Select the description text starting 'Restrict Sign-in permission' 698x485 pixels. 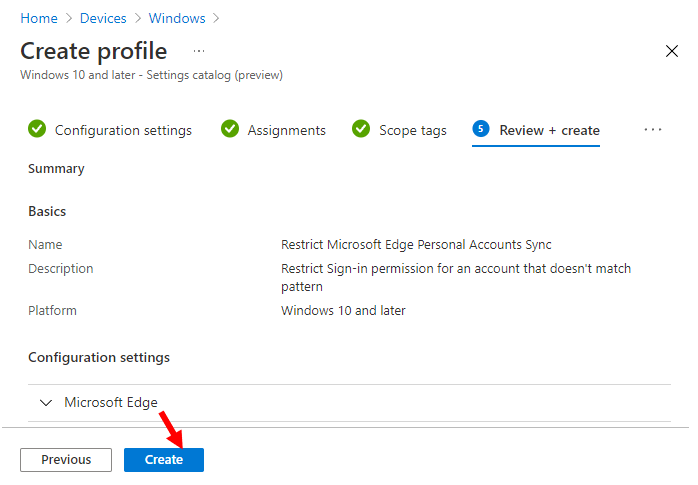click(456, 278)
